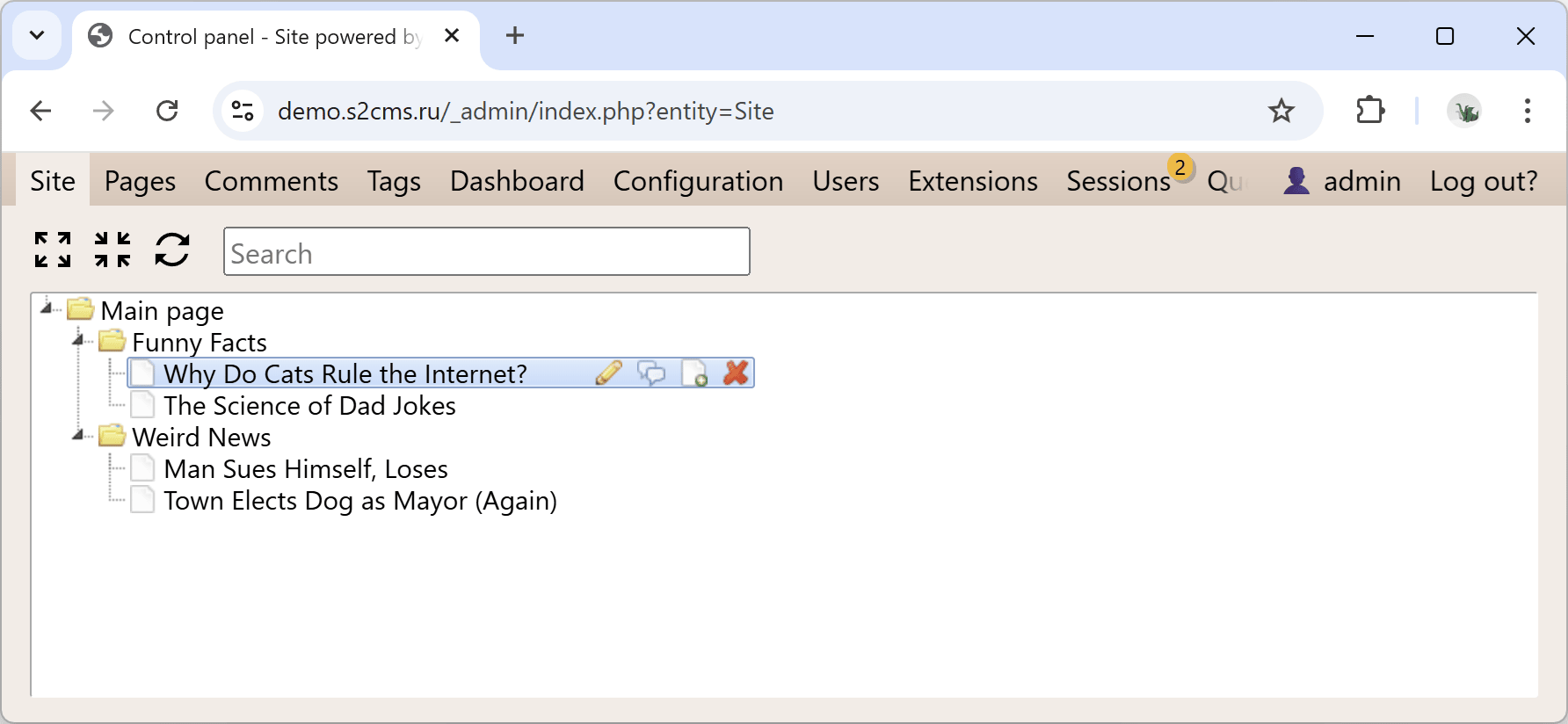Open the Sessions tab
The width and height of the screenshot is (1568, 724).
1119,181
